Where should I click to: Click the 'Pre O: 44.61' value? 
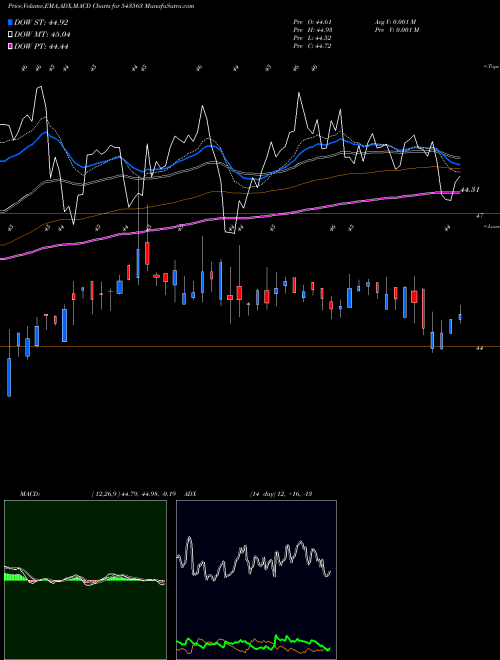[x=313, y=22]
